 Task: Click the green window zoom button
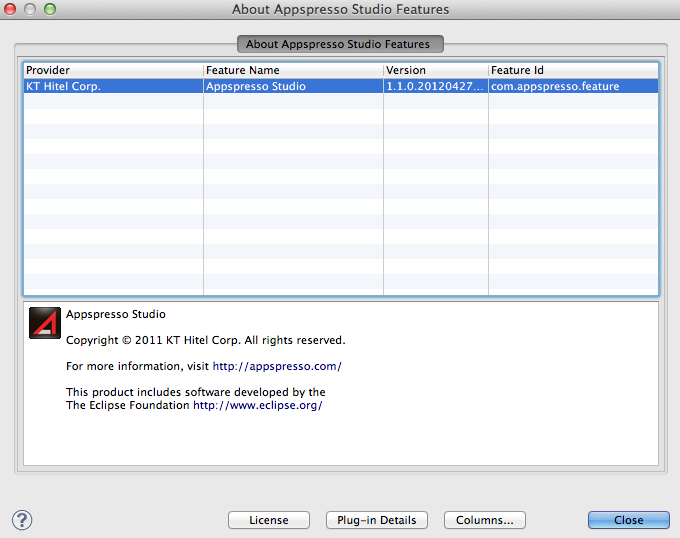tap(50, 9)
